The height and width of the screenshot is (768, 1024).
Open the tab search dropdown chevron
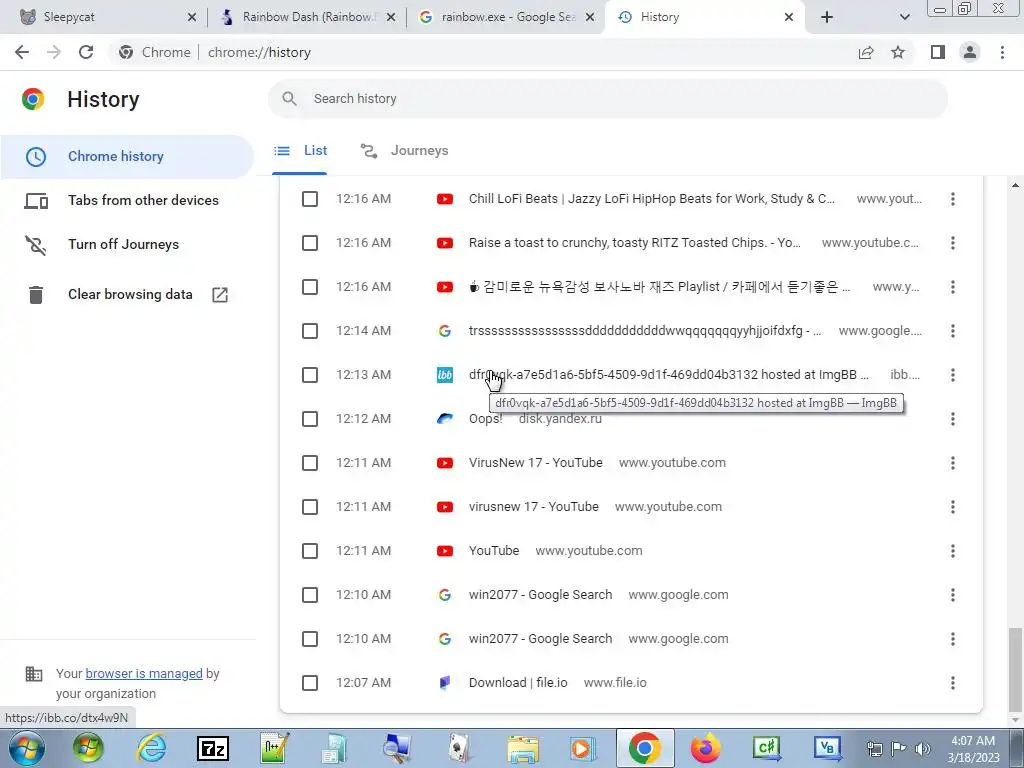(904, 17)
